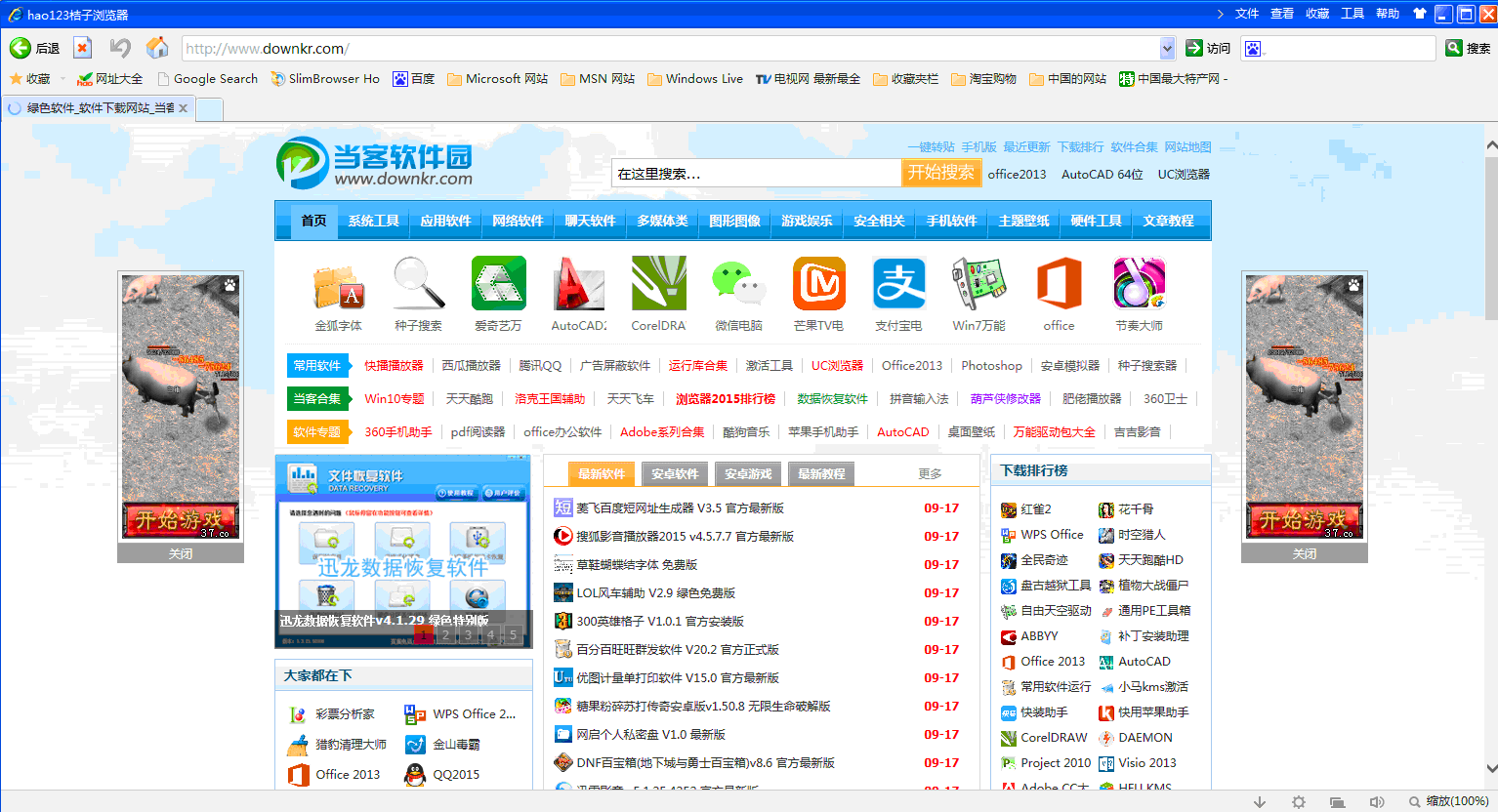Click the browser address bar
The width and height of the screenshot is (1498, 812).
tap(670, 48)
